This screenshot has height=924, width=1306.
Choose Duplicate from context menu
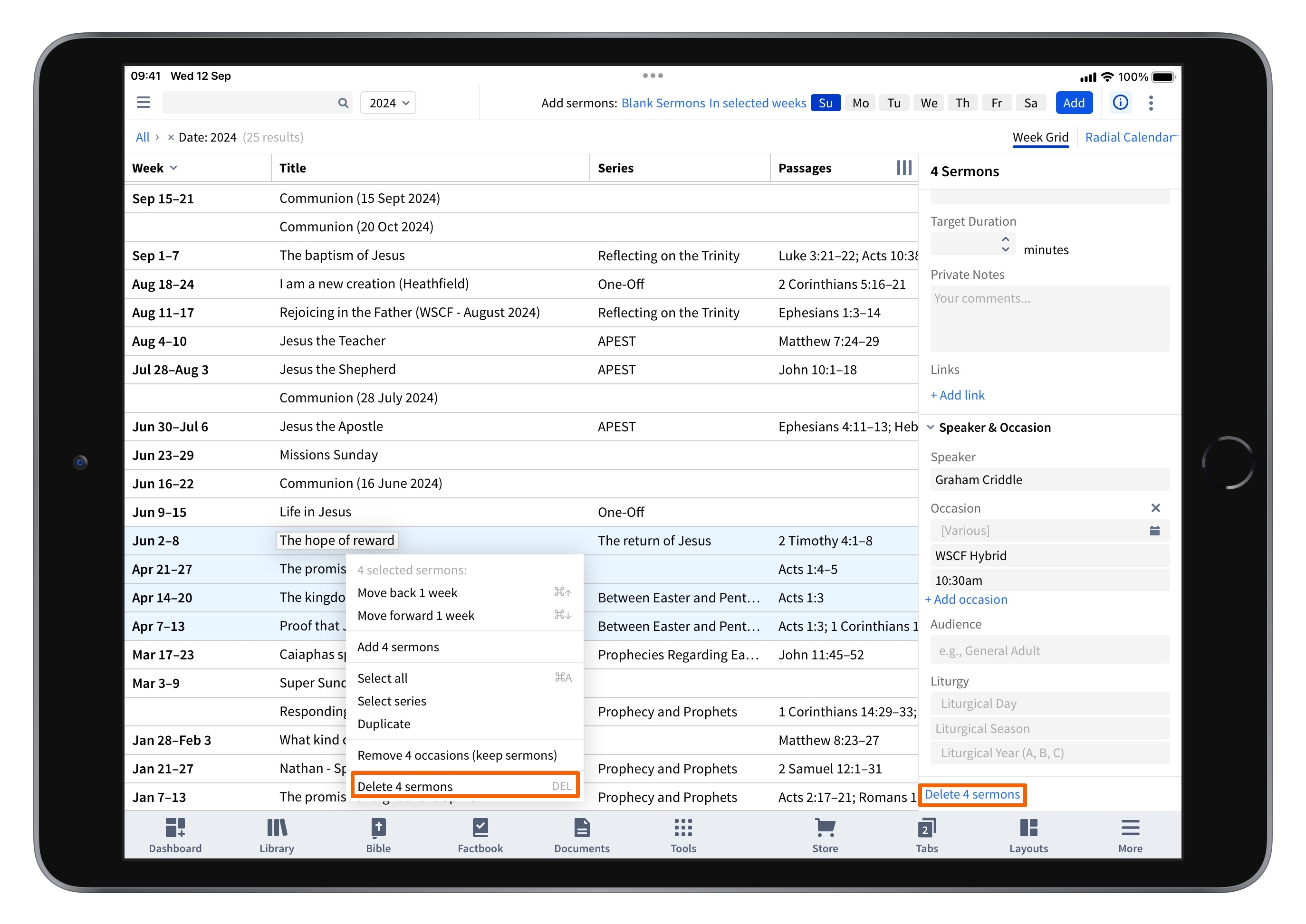pyautogui.click(x=464, y=724)
